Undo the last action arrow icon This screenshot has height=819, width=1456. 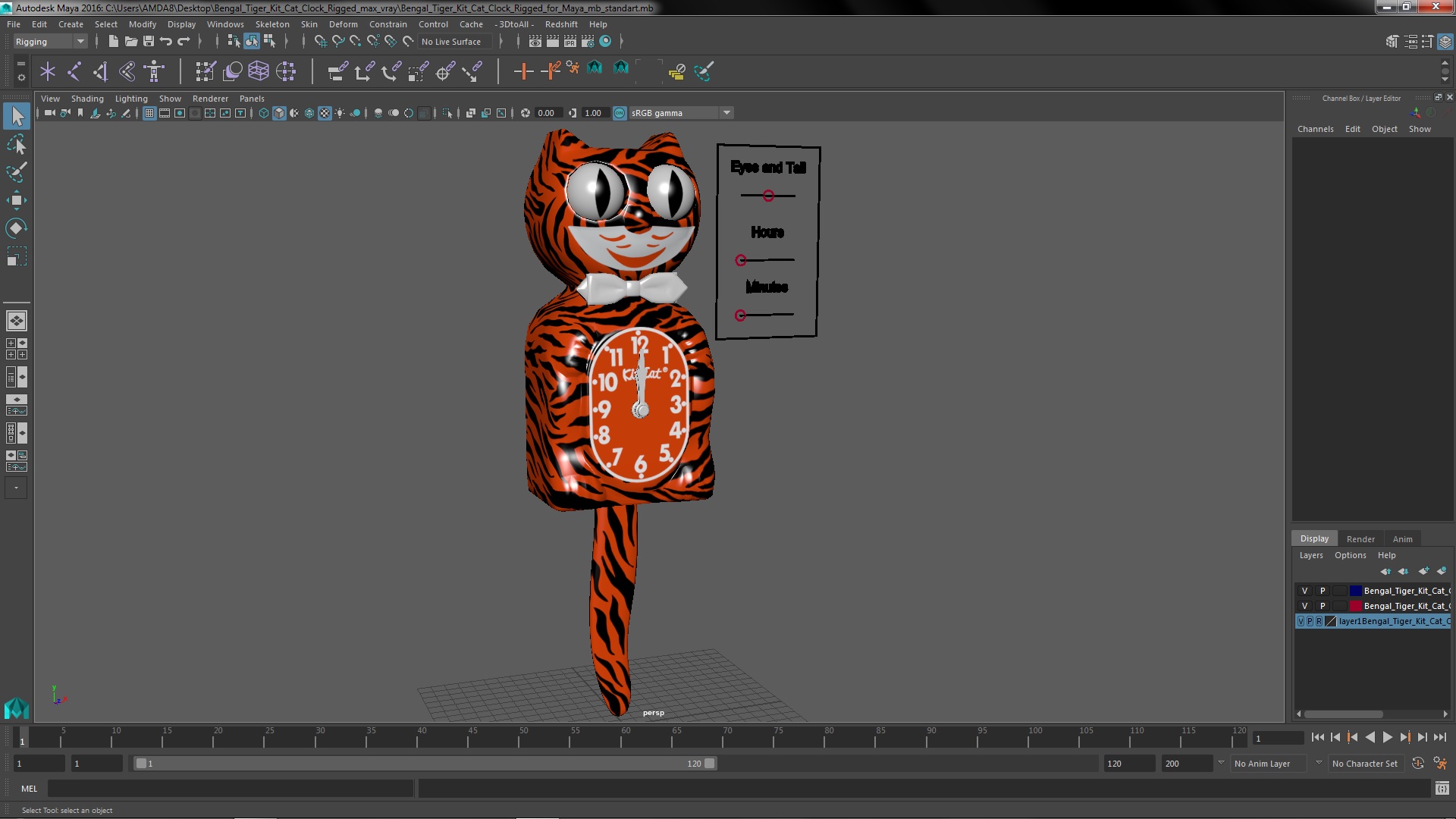point(166,41)
